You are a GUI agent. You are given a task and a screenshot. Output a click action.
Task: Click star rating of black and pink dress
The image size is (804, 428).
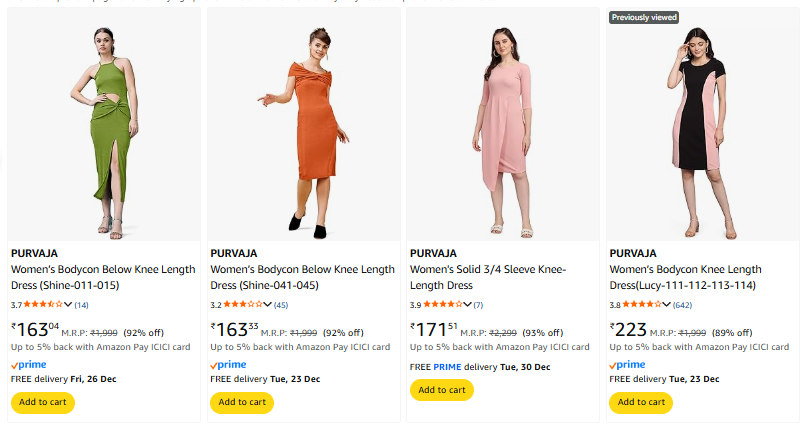(642, 304)
